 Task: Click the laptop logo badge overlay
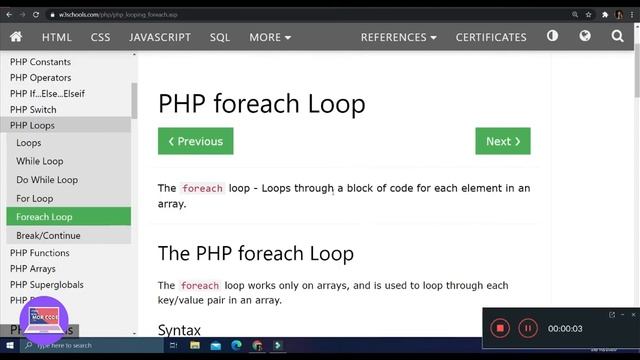[44, 320]
